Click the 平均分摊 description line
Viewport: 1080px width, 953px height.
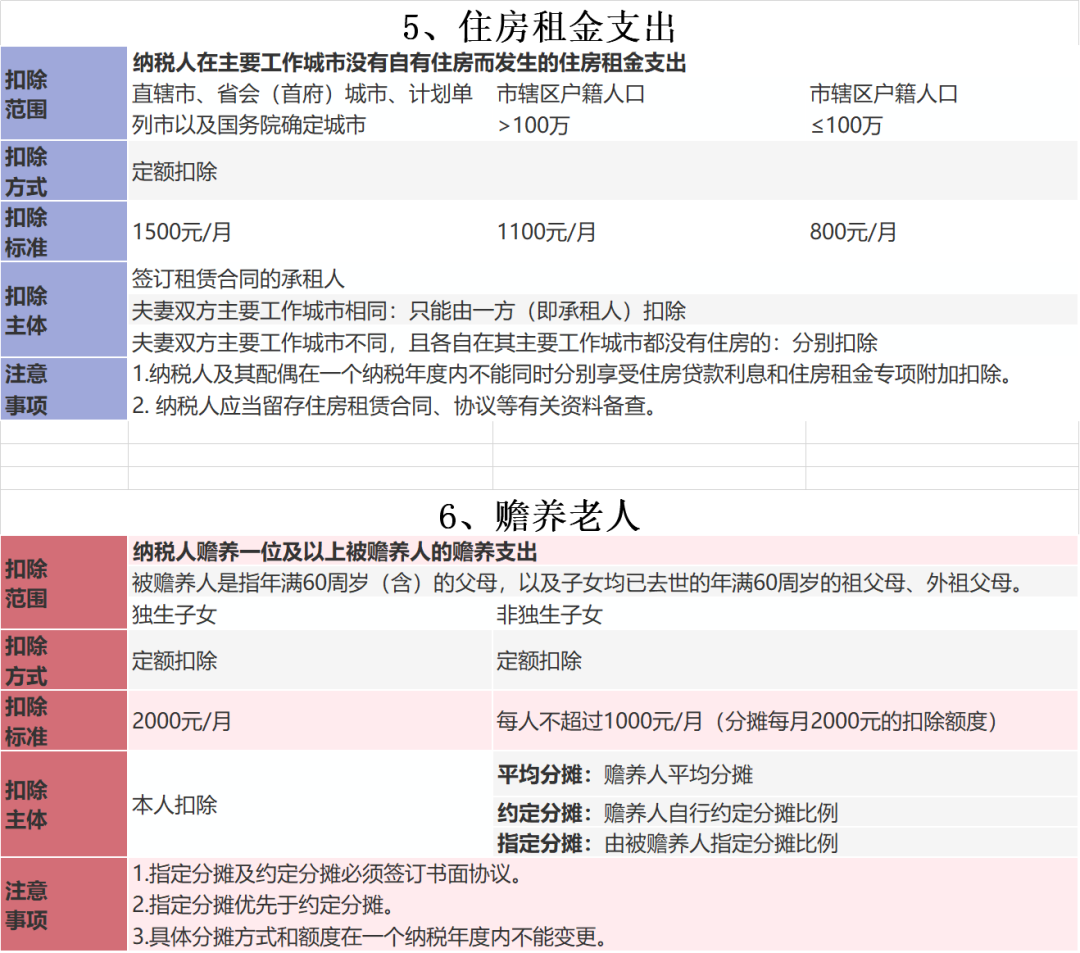coord(625,775)
